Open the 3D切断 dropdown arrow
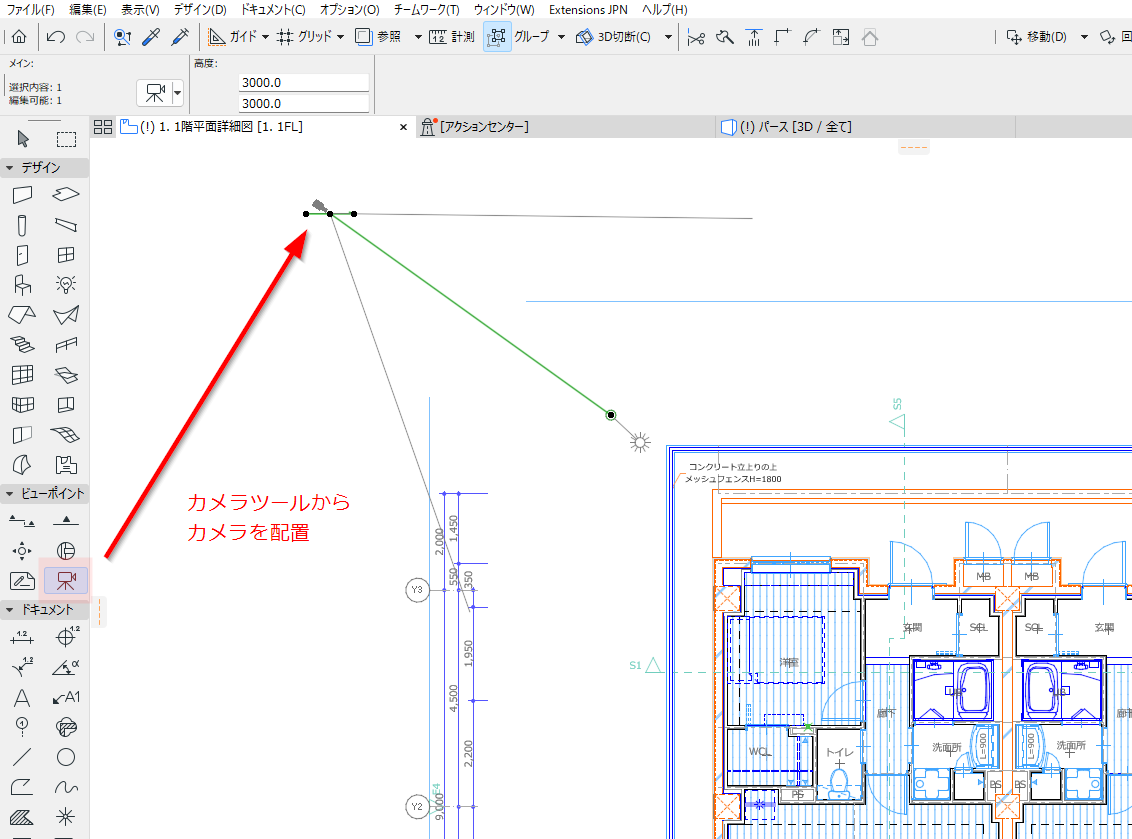 point(669,37)
